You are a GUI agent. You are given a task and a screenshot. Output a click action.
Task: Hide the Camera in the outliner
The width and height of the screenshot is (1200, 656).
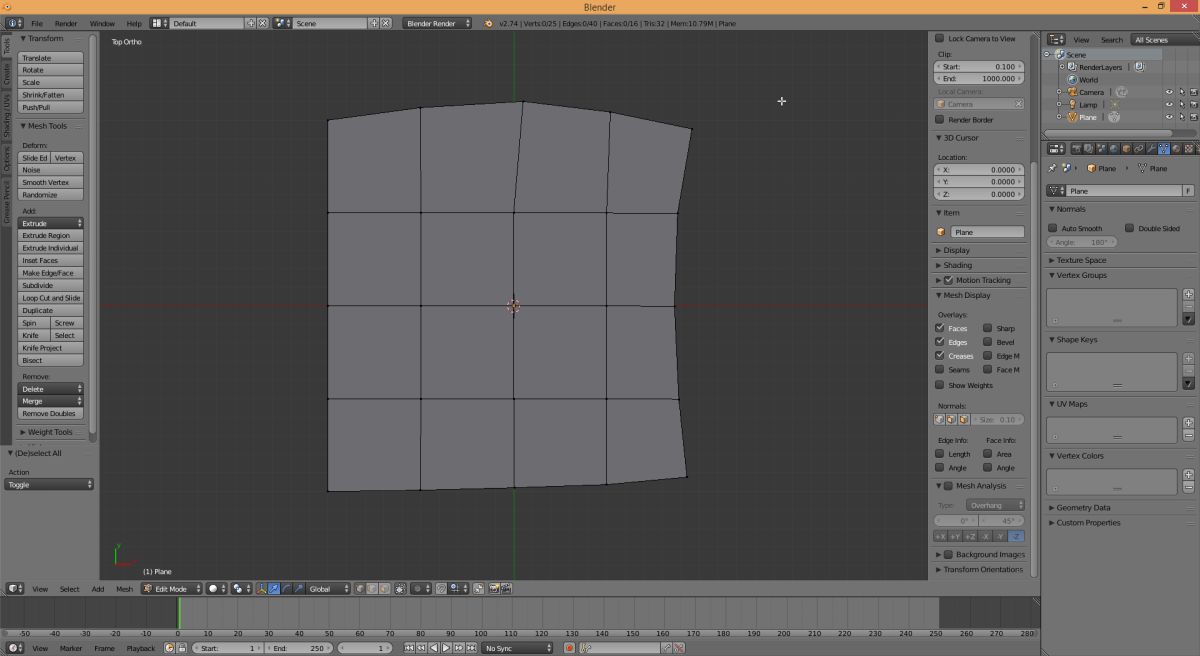(x=1168, y=92)
